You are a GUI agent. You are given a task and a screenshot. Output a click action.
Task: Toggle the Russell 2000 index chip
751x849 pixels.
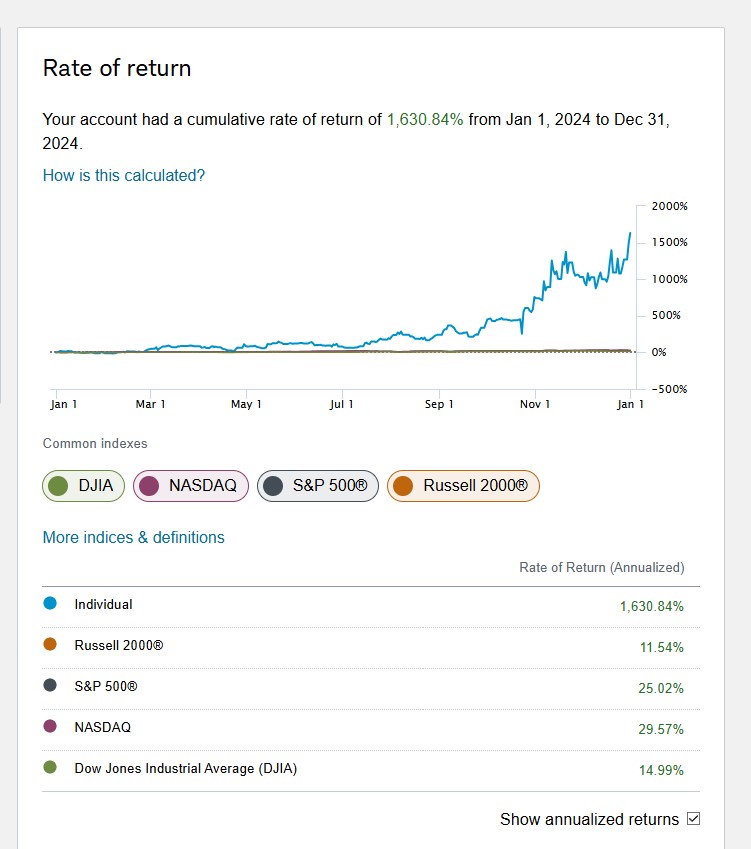click(x=463, y=486)
